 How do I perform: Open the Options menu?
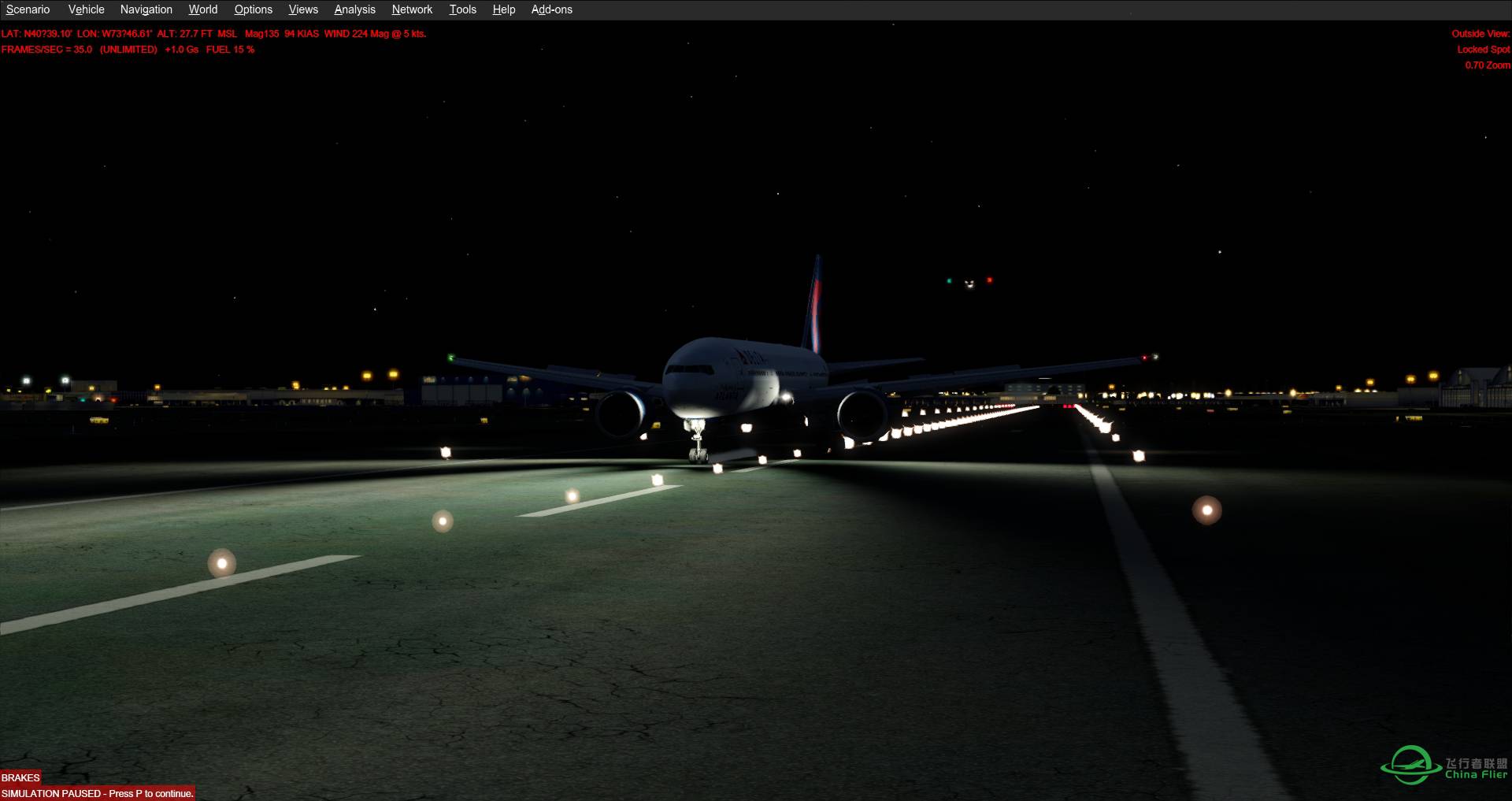pos(253,9)
